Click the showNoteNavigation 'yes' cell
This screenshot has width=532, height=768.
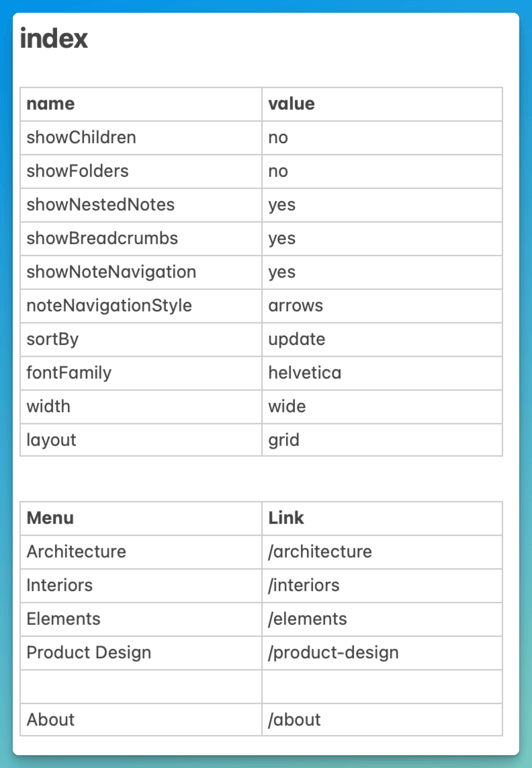click(382, 272)
